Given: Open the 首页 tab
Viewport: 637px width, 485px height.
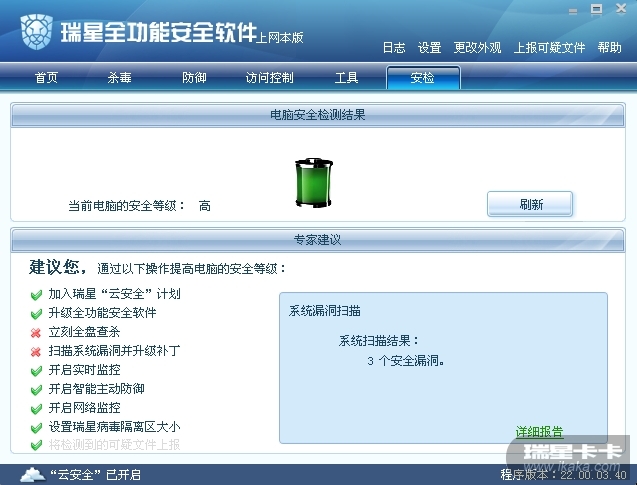Looking at the screenshot, I should 46,78.
